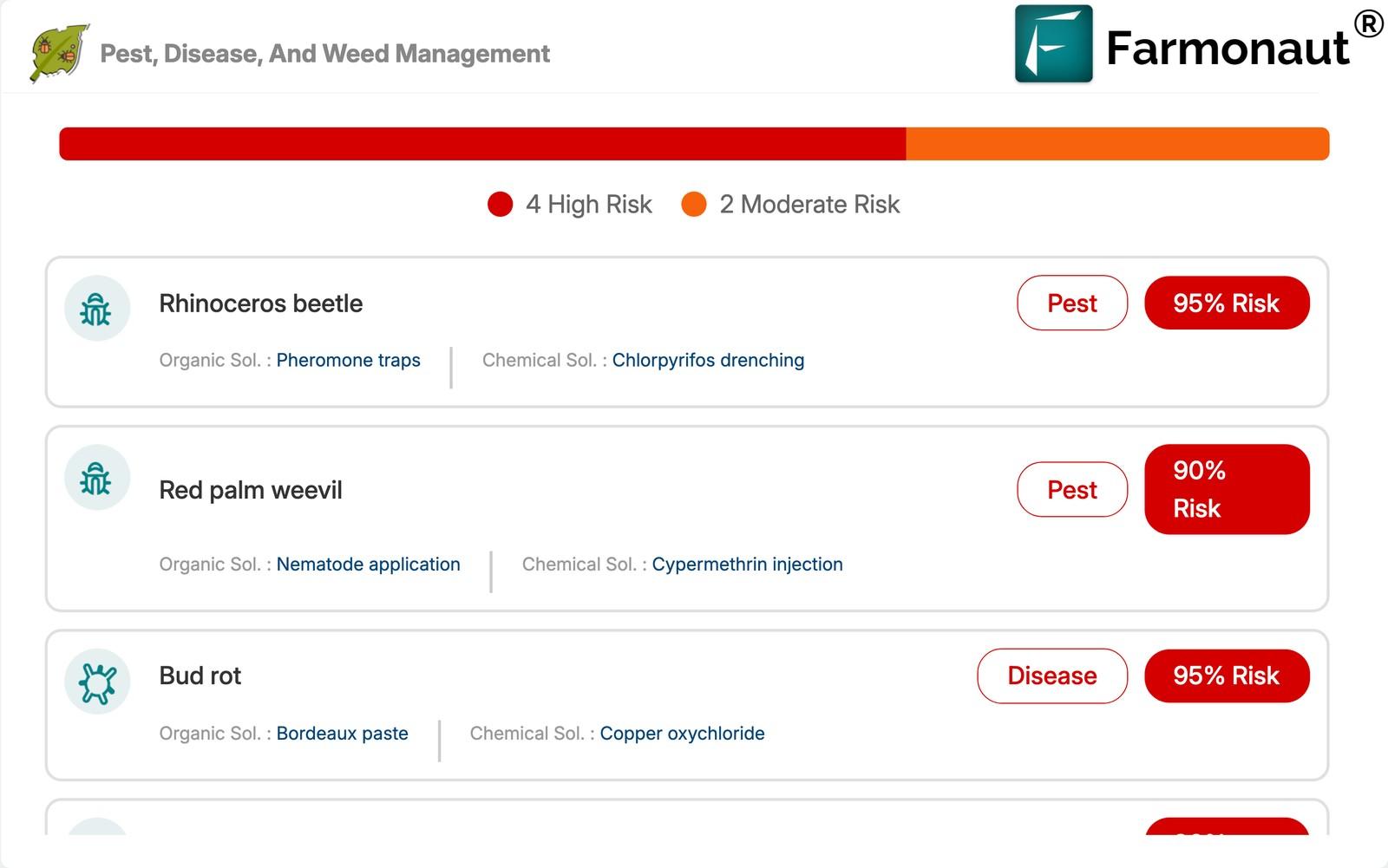Open the Copper oxychloride chemical solution
The image size is (1388, 868).
coord(683,733)
